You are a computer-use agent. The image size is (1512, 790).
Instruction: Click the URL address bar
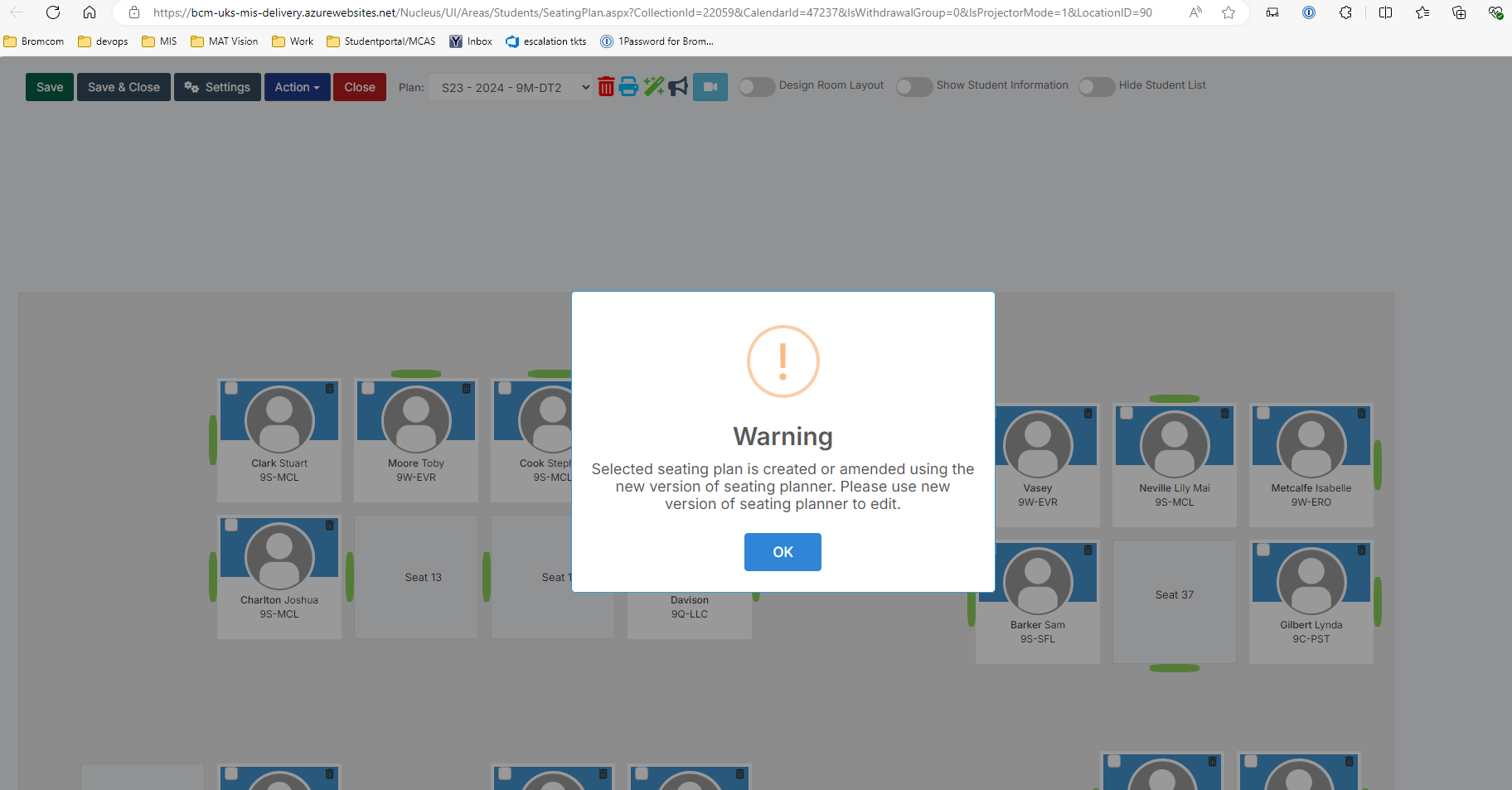(652, 12)
